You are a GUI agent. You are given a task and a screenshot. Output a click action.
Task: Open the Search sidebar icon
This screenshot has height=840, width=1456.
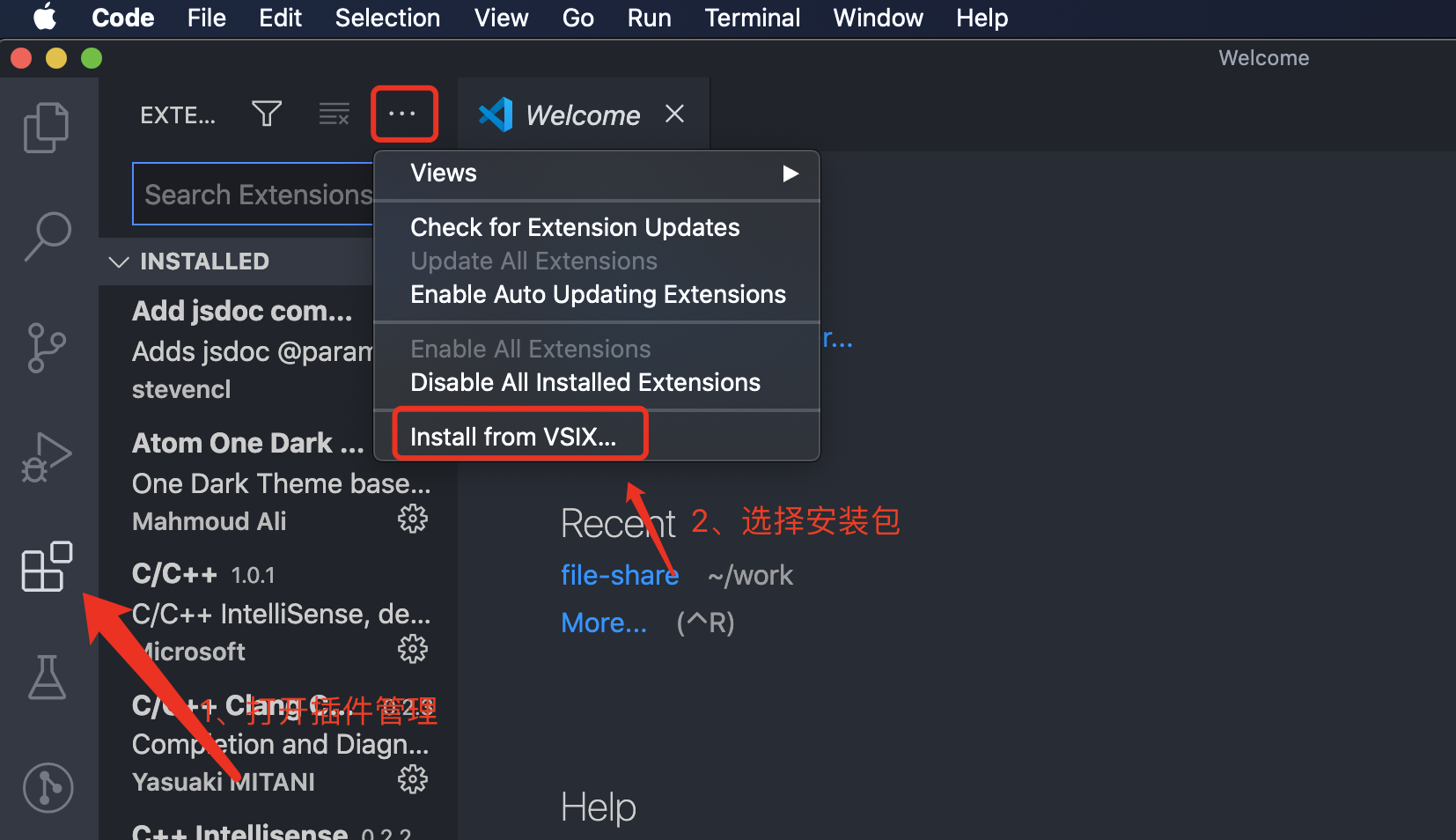(46, 236)
